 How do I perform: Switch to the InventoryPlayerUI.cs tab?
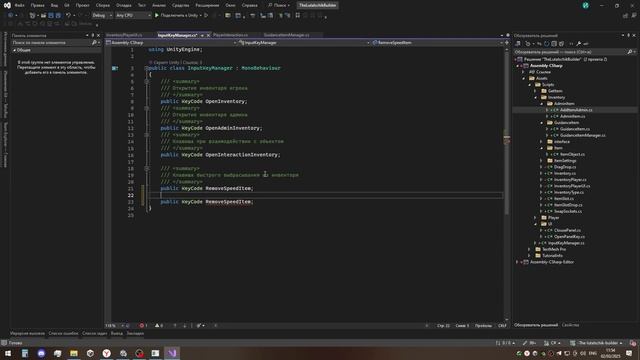point(124,36)
